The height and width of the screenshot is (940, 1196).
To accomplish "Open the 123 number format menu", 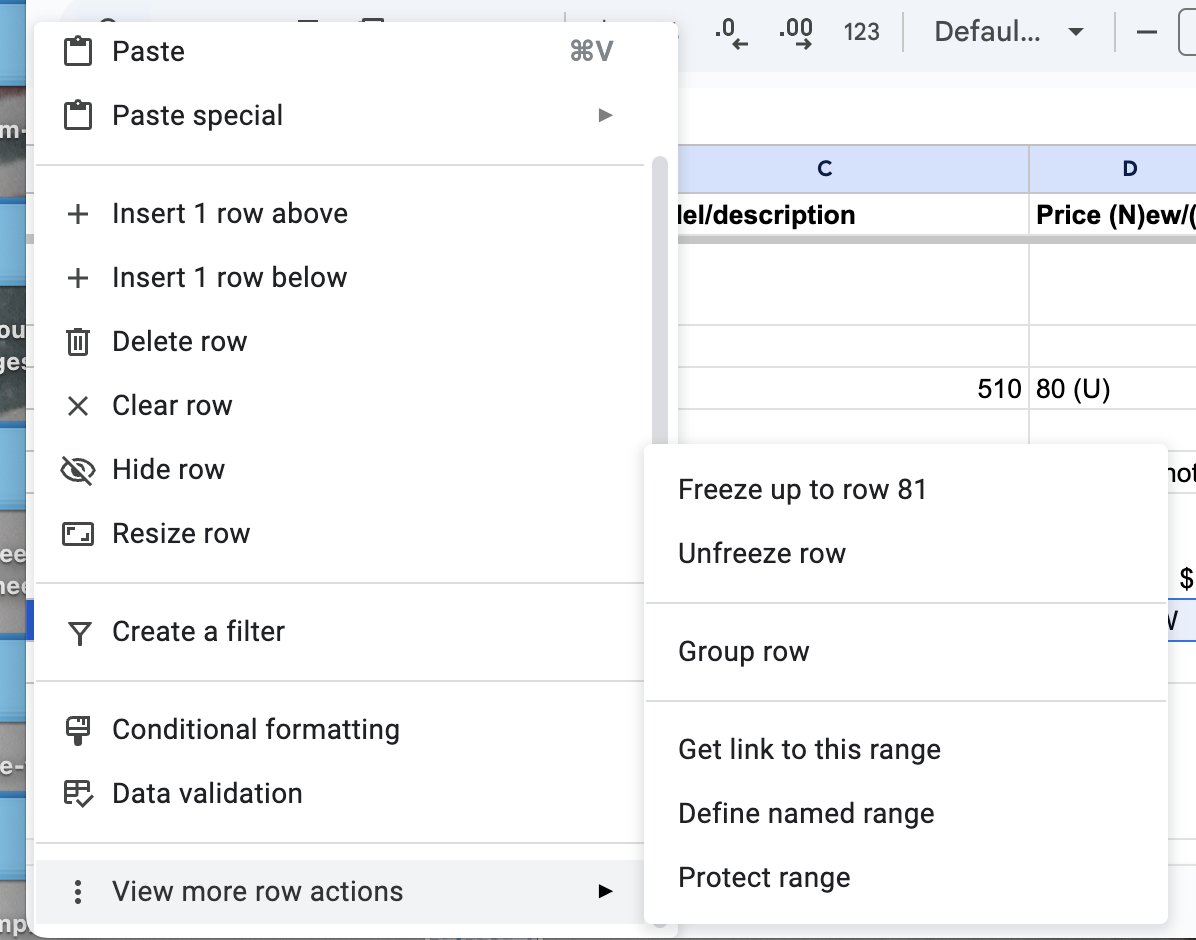I will point(861,32).
